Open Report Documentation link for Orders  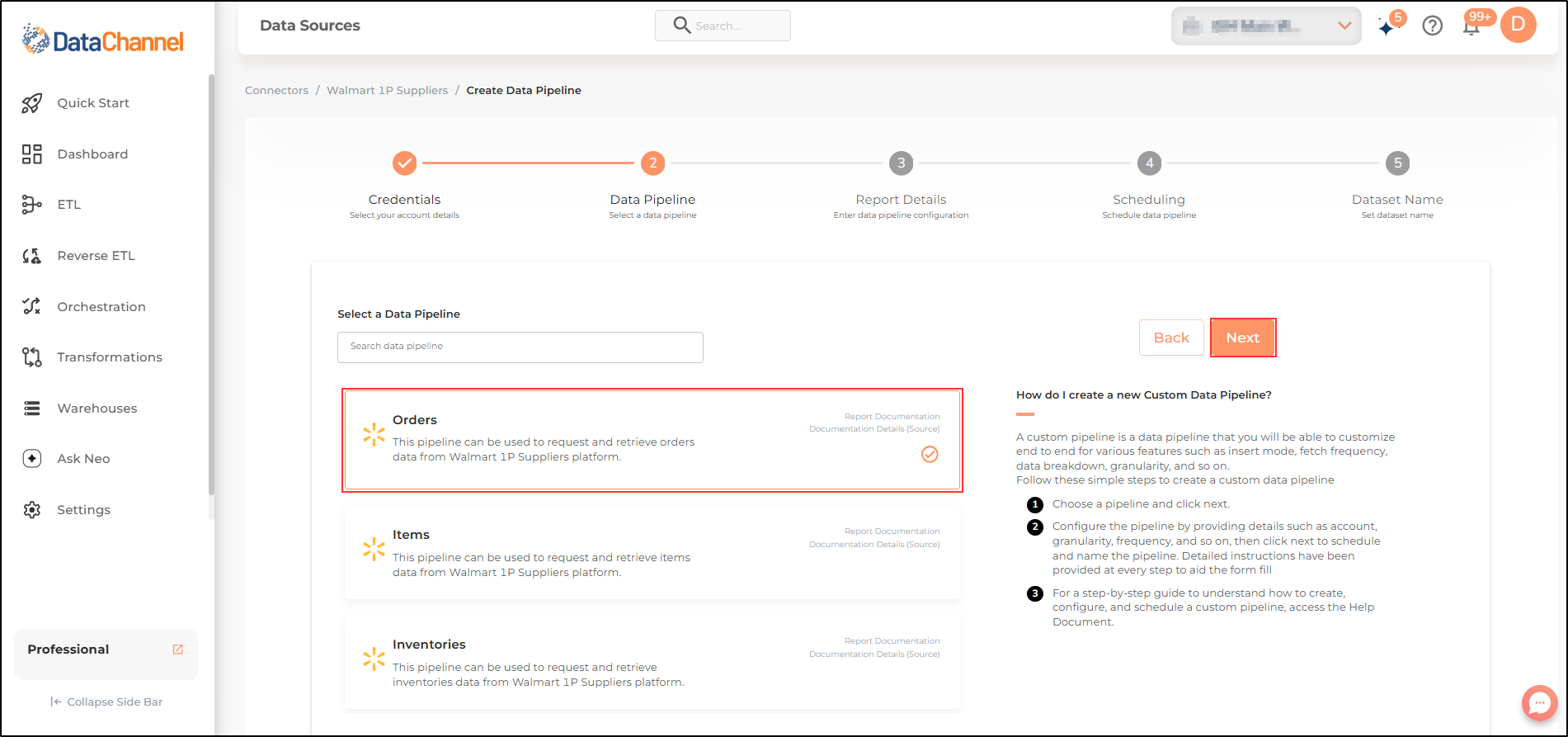click(892, 417)
